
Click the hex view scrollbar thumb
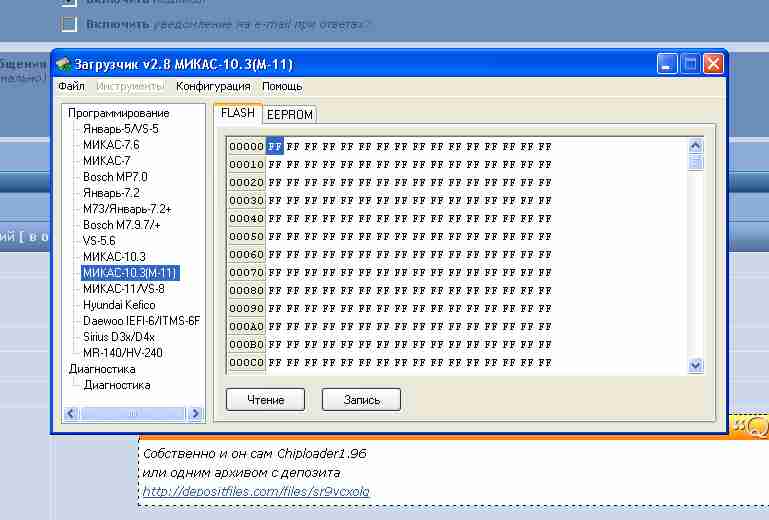[696, 162]
